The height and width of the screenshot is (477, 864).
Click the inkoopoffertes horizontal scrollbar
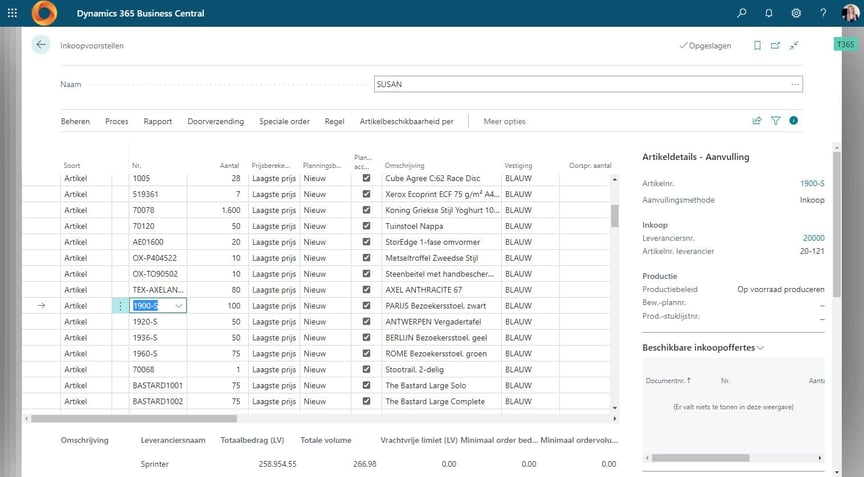[x=700, y=458]
